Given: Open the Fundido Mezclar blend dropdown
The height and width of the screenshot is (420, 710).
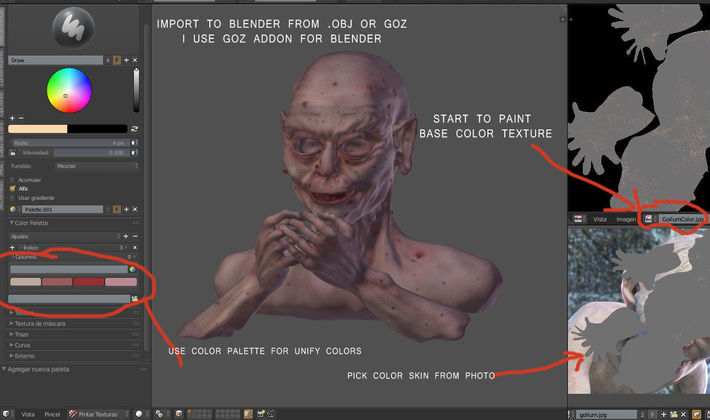Looking at the screenshot, I should tap(96, 166).
